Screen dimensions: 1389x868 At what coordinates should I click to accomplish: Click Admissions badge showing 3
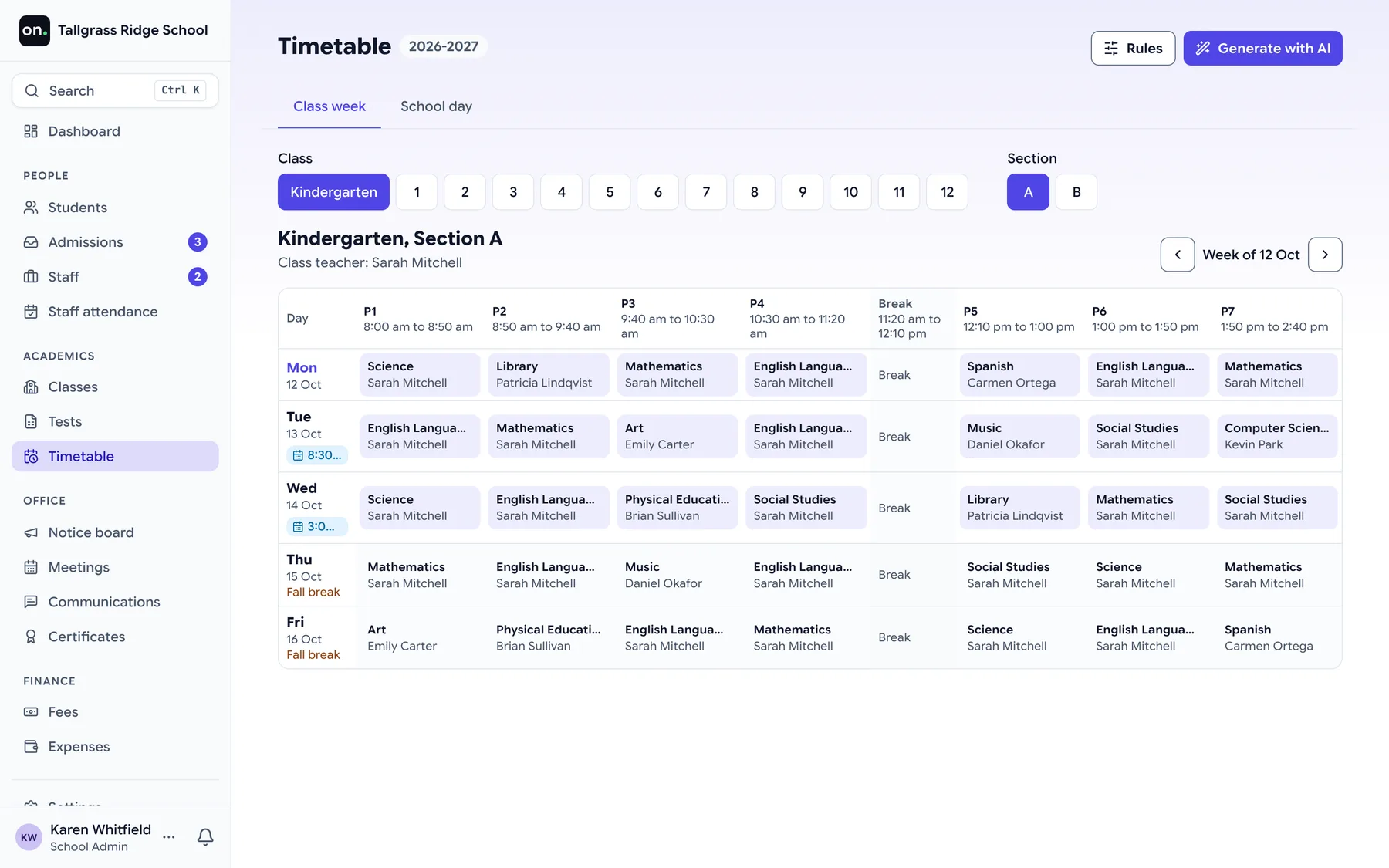pos(198,242)
